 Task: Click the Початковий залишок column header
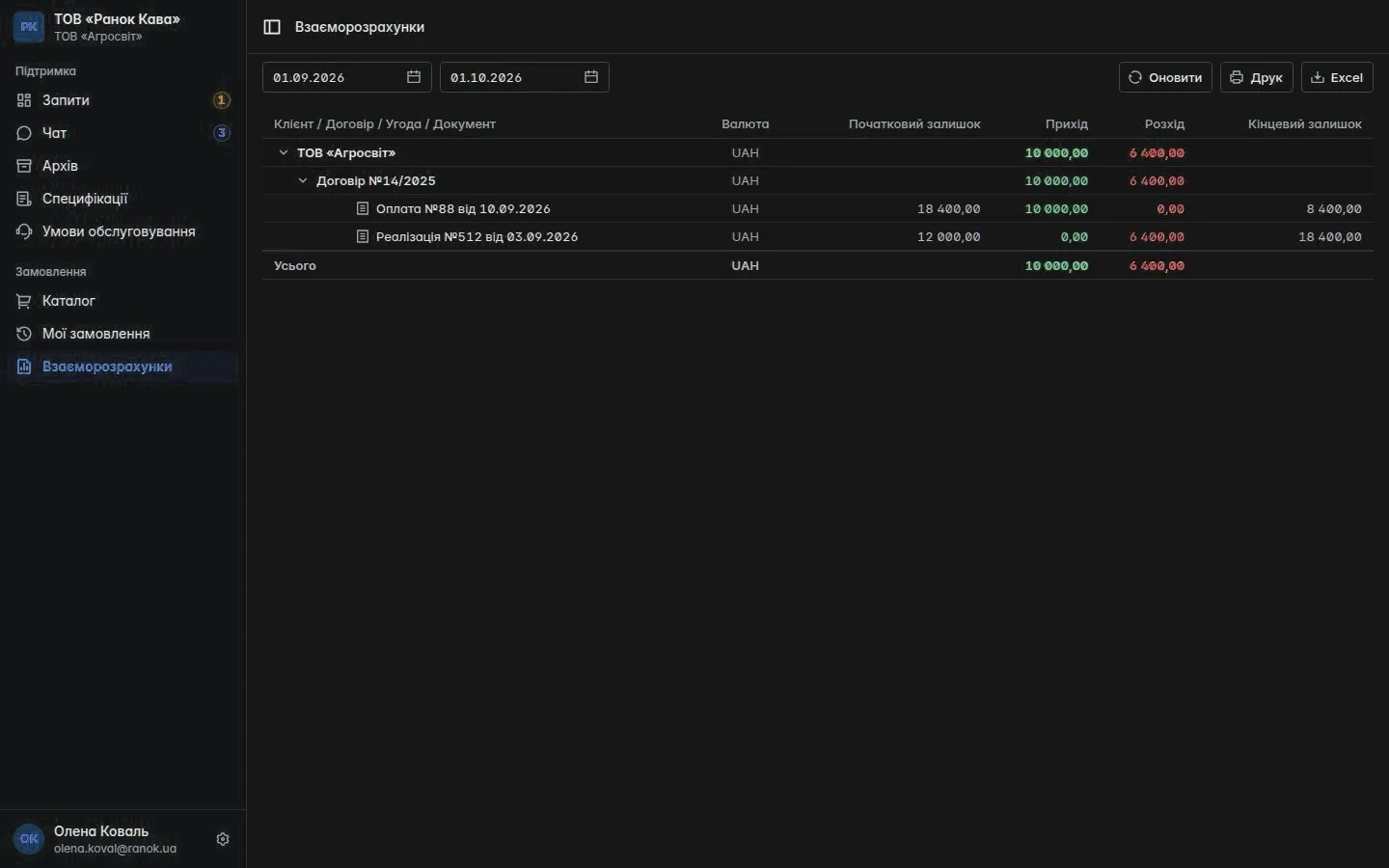pyautogui.click(x=914, y=123)
